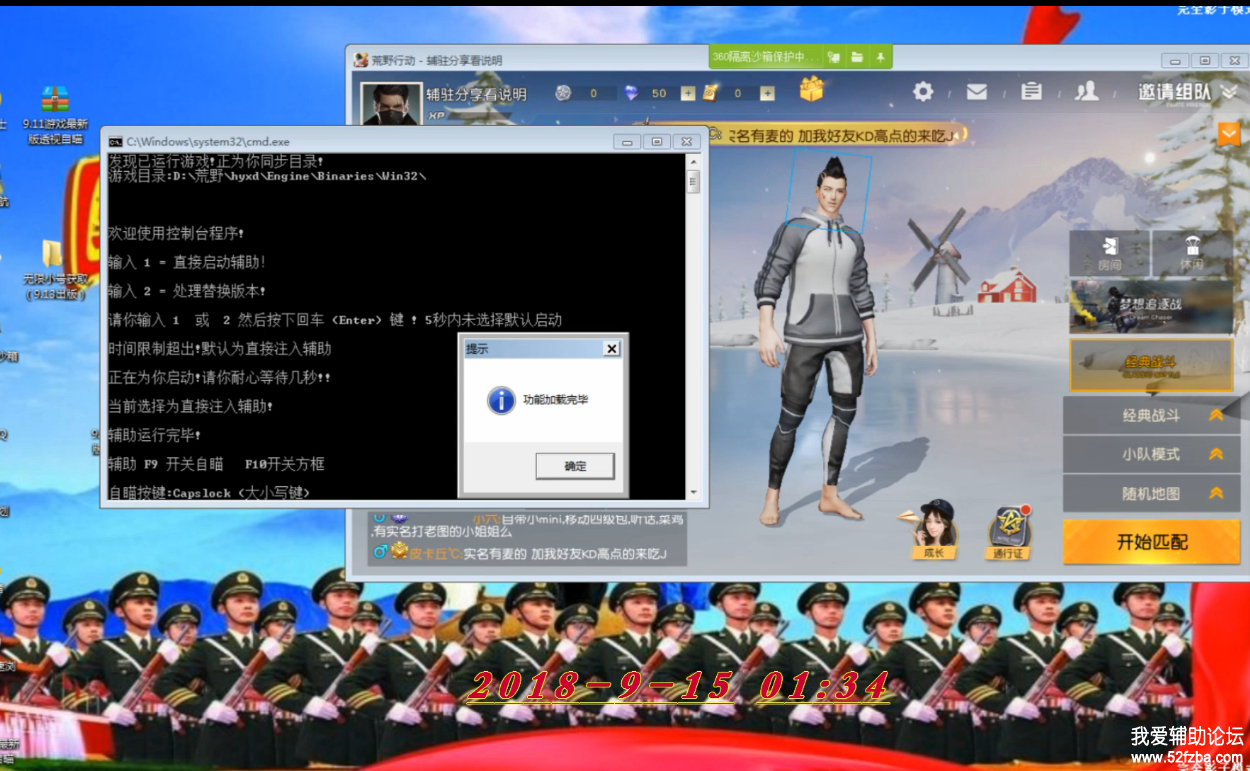Screen dimensions: 1250x771
Task: Open the friends icon in game header
Action: tap(1086, 92)
